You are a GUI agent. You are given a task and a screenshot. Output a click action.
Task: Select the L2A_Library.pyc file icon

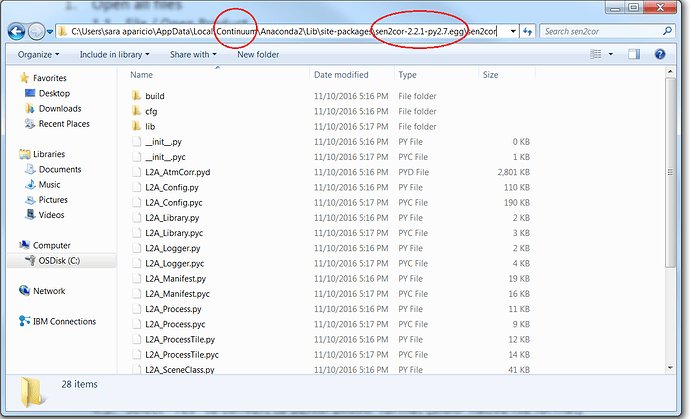(x=137, y=233)
